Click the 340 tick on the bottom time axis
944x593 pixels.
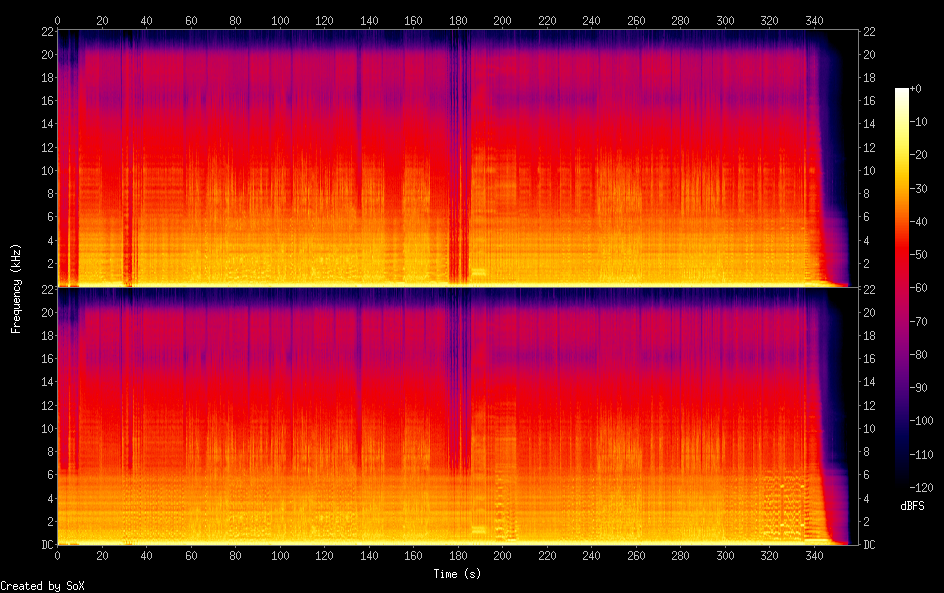click(x=814, y=555)
